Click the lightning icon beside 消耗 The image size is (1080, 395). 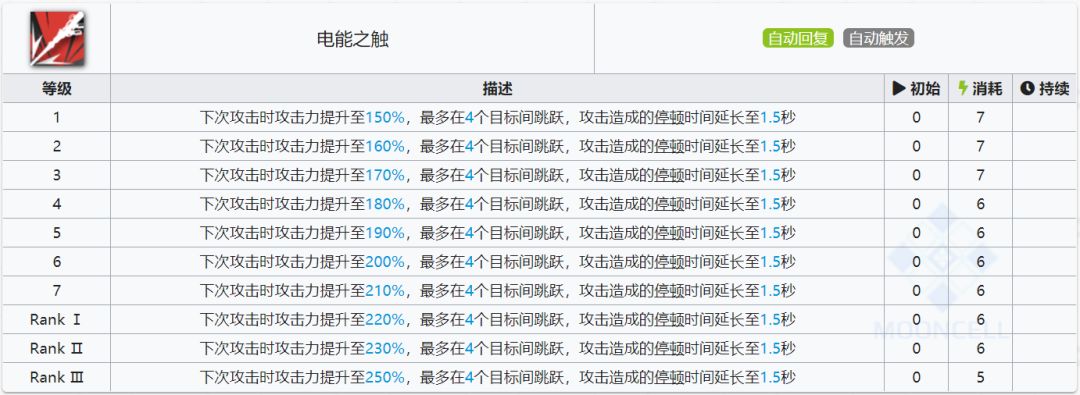(x=963, y=88)
